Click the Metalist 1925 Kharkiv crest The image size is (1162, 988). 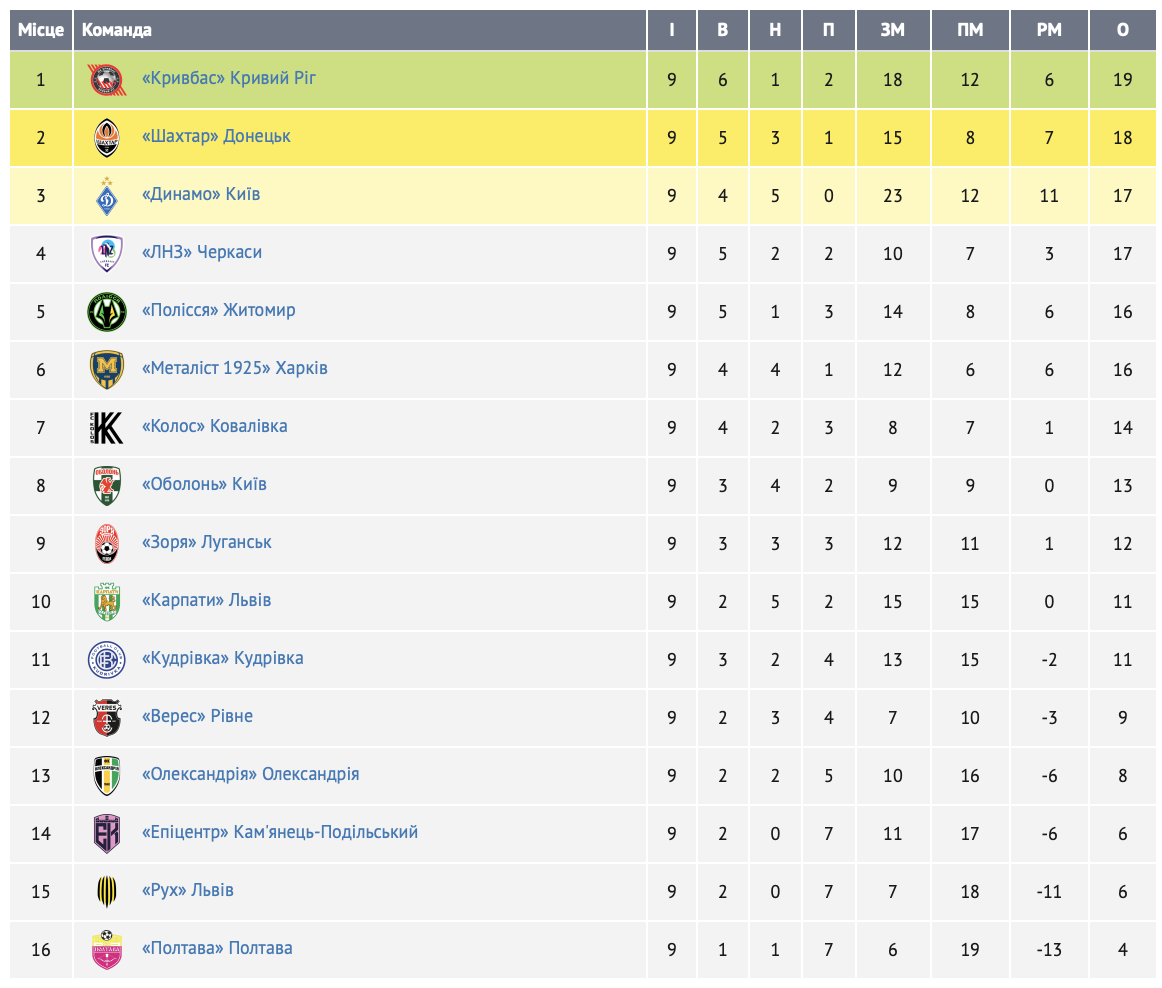[x=106, y=369]
